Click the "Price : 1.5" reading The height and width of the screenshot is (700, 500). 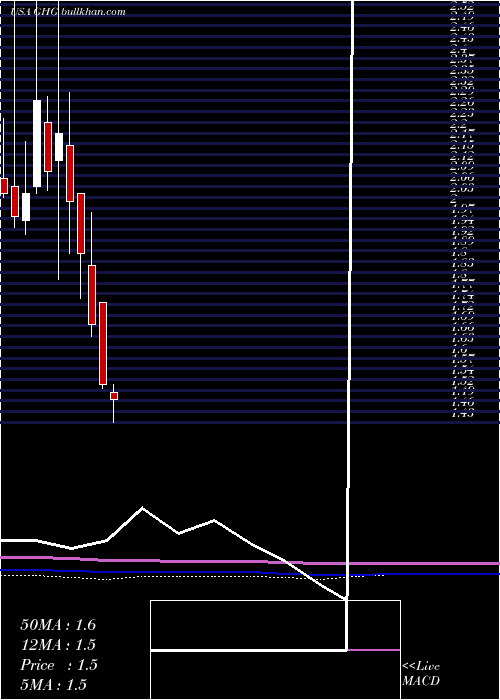(x=59, y=665)
